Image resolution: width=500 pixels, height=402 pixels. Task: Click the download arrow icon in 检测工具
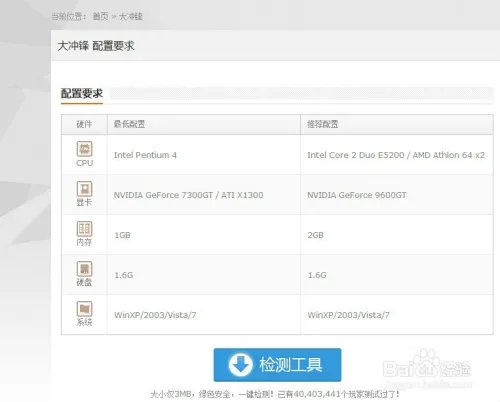tap(240, 365)
